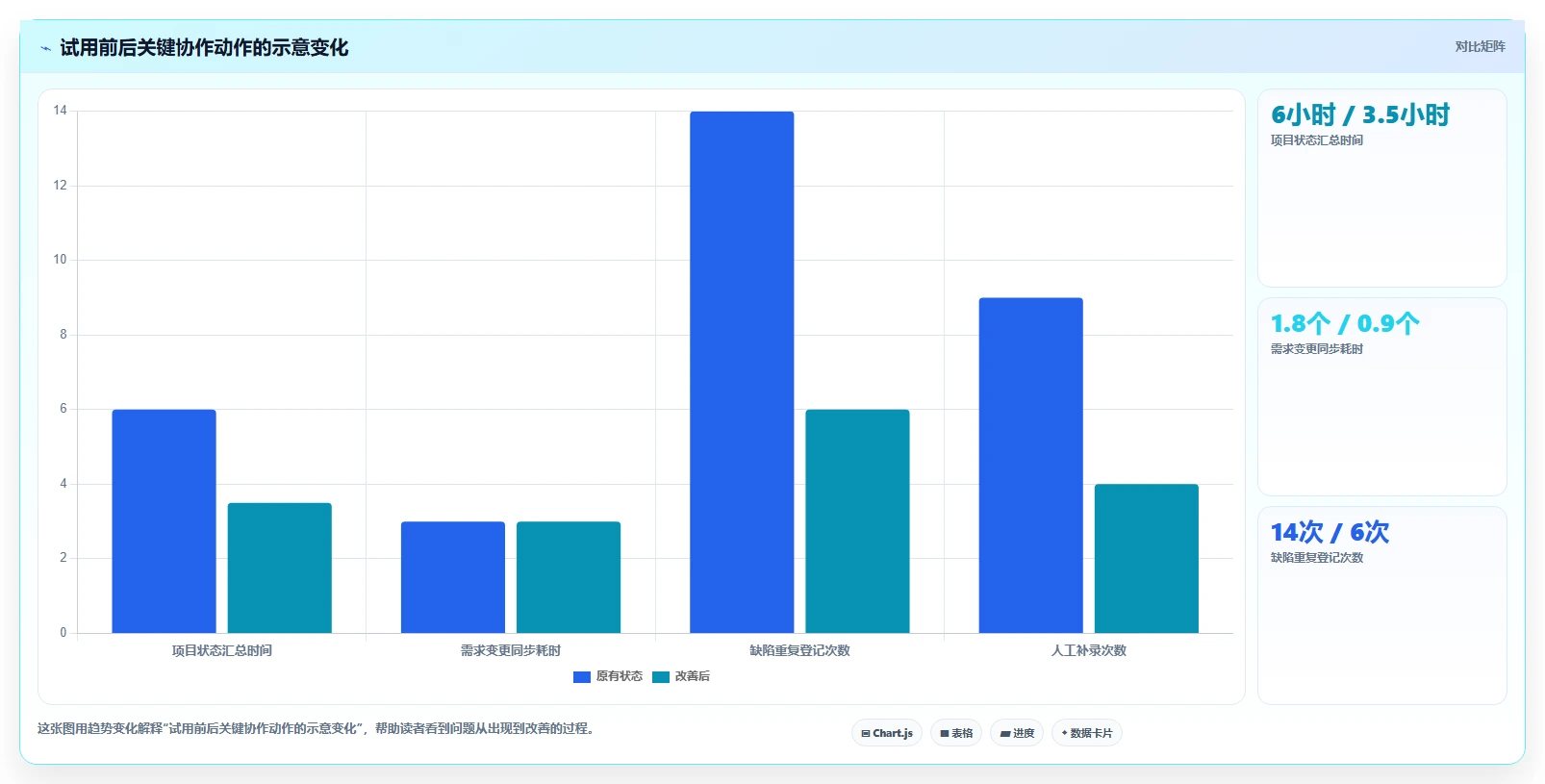The image size is (1545, 784).
Task: Click the icon beside the chart title
Action: 45,48
